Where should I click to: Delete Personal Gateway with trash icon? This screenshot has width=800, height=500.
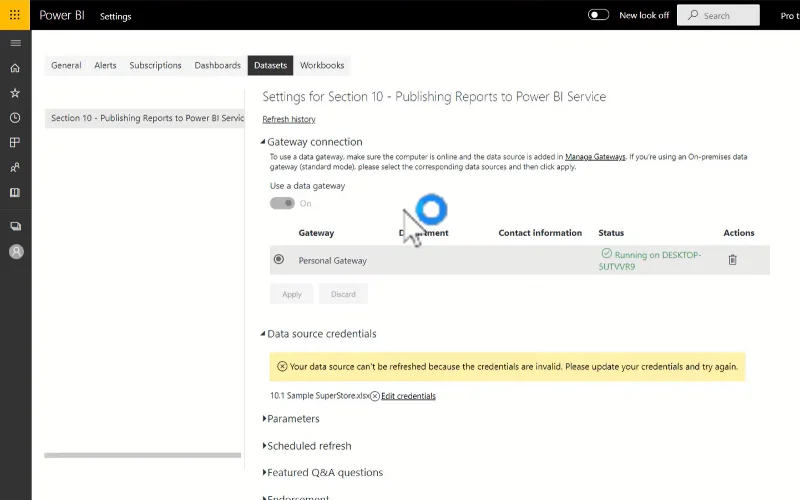[732, 260]
